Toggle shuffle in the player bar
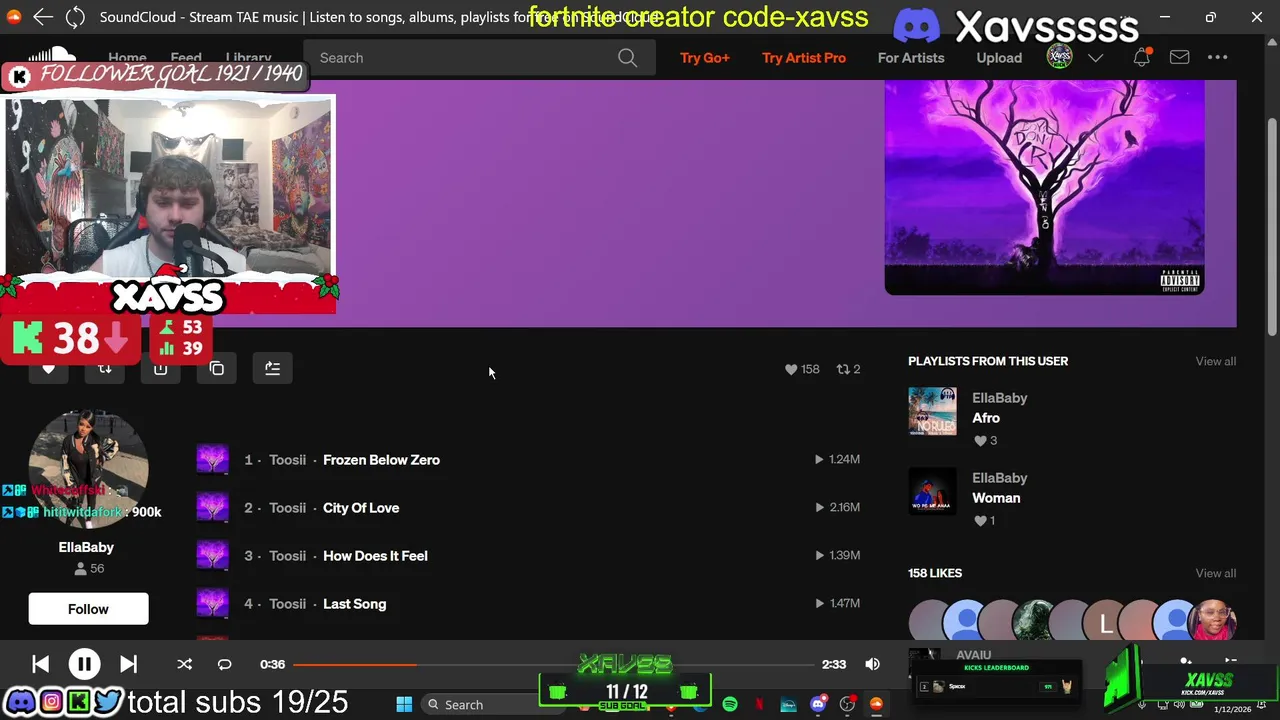Viewport: 1280px width, 720px height. (184, 664)
